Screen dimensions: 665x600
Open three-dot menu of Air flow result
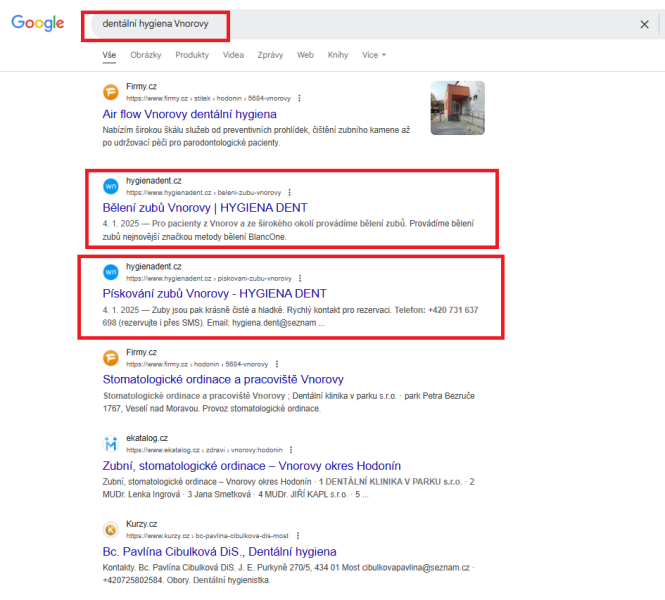coord(299,98)
